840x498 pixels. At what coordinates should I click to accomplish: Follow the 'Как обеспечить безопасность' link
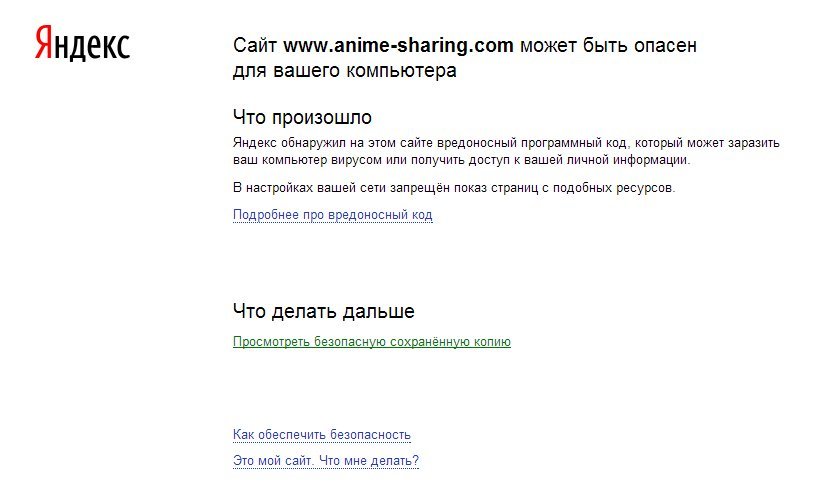pyautogui.click(x=321, y=435)
